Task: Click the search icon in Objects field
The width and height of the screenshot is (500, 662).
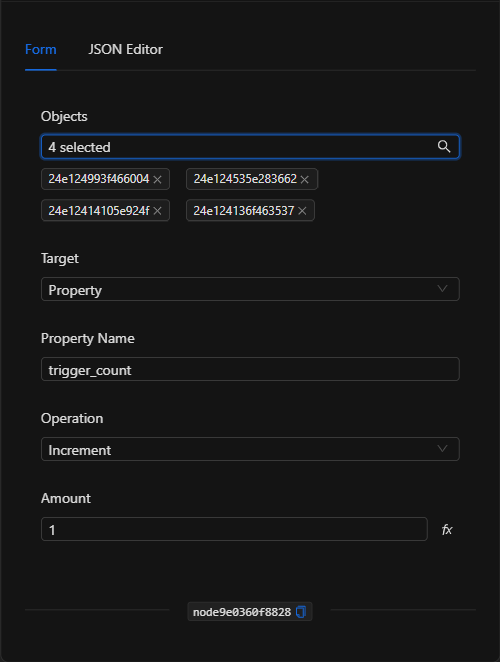Action: pos(443,147)
